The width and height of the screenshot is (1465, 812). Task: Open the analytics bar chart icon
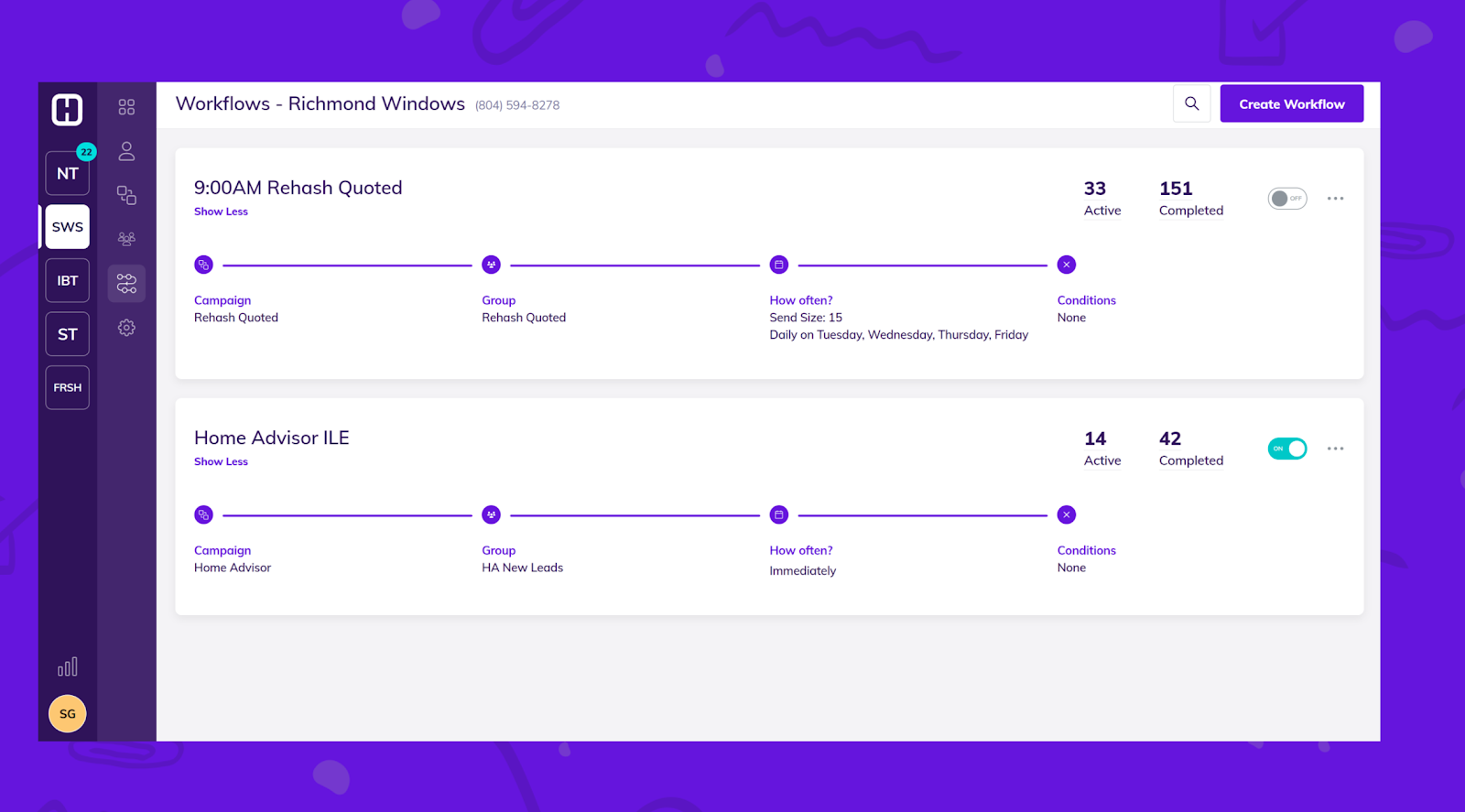pos(67,666)
